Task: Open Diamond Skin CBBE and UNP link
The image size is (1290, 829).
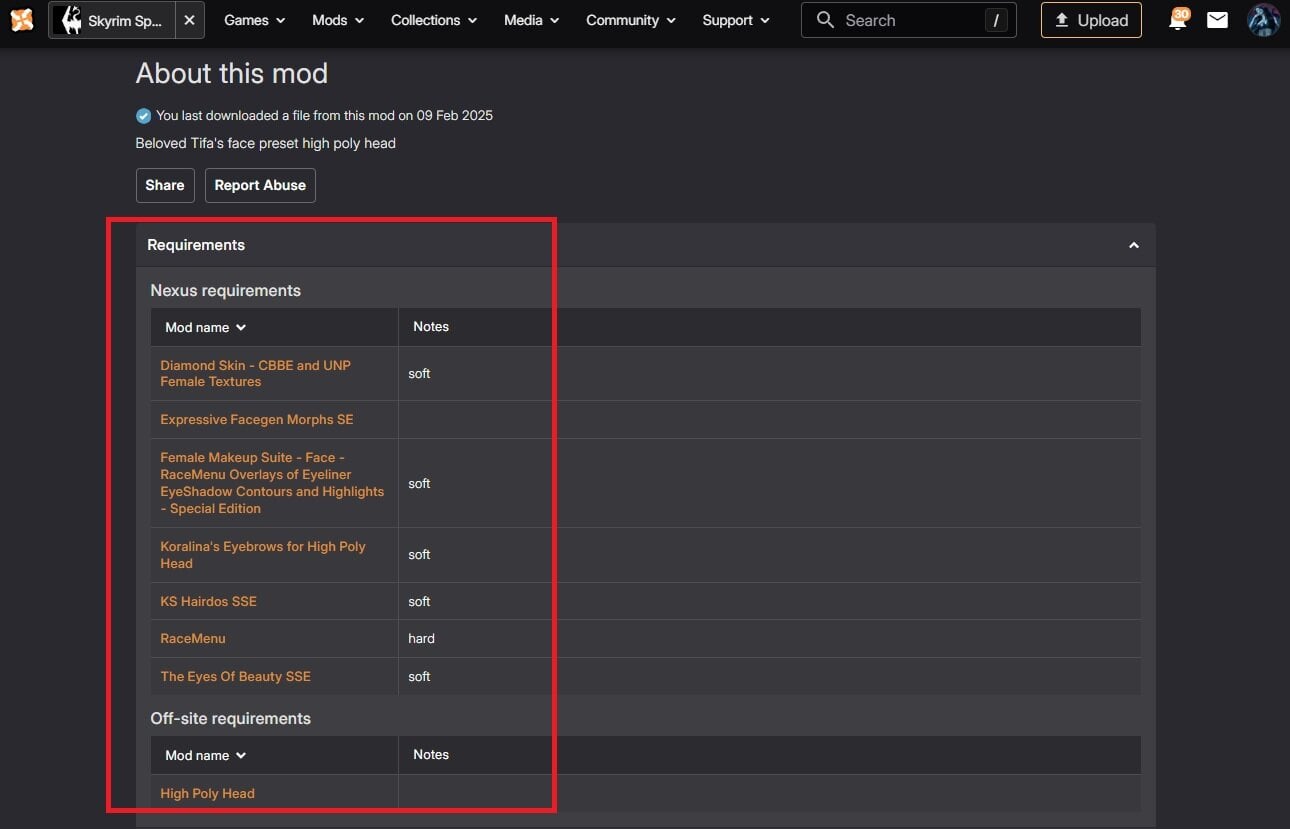Action: click(x=256, y=373)
